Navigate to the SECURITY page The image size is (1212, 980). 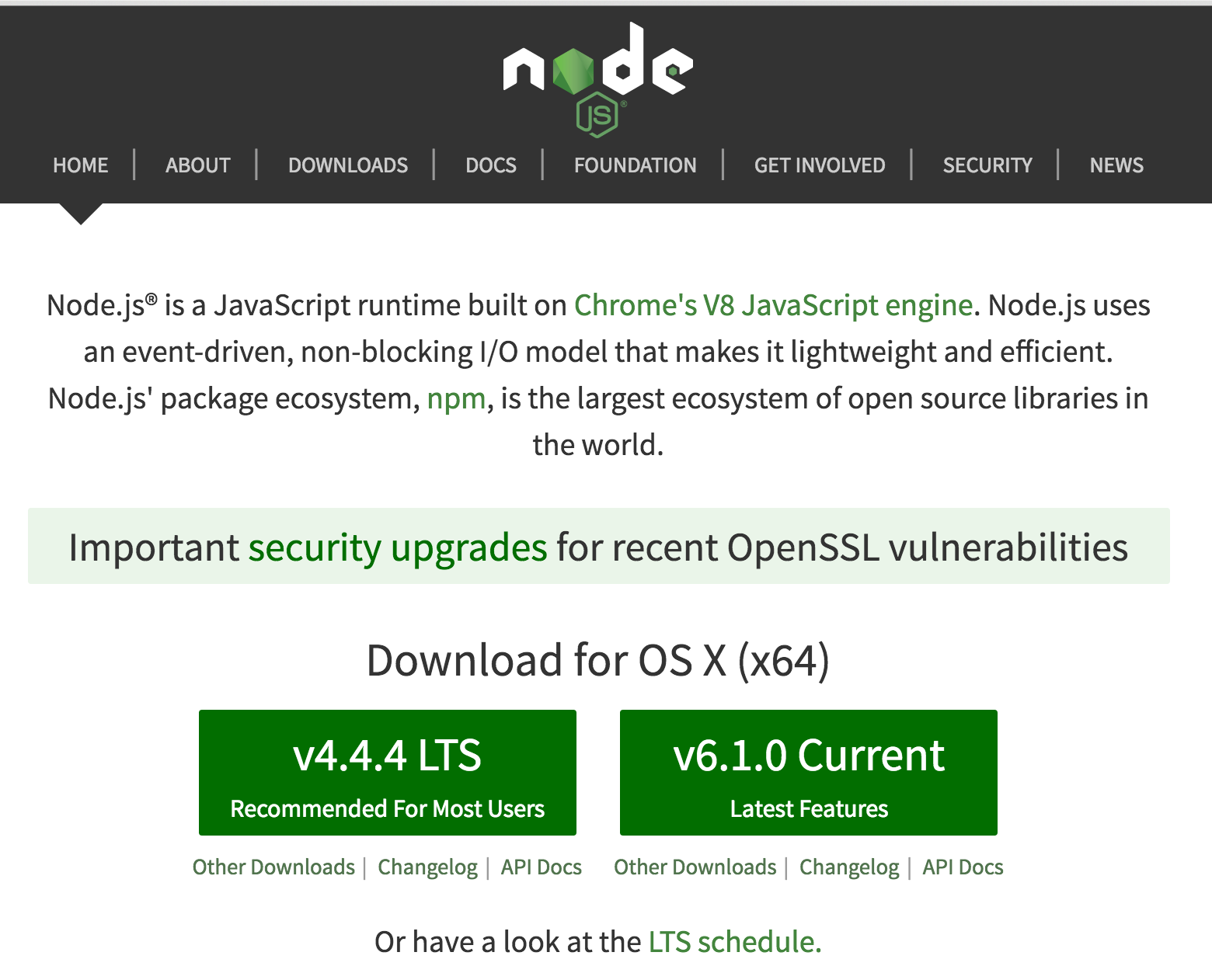987,165
